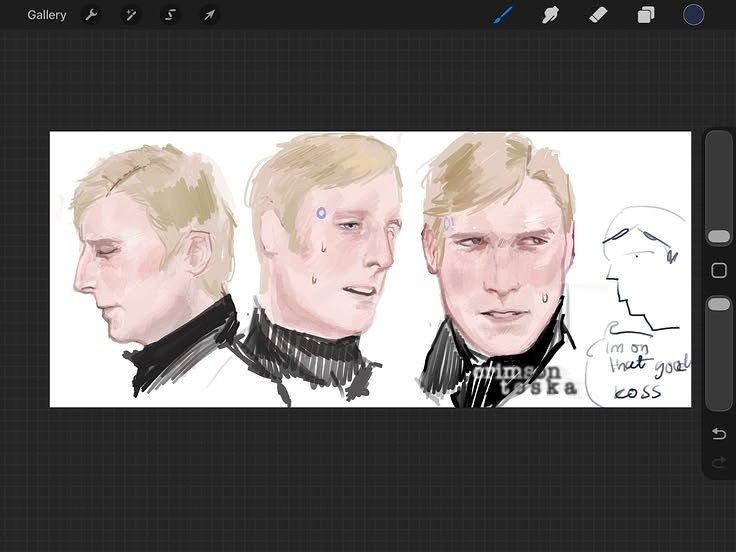This screenshot has height=552, width=736.
Task: Select the Brush tool
Action: pyautogui.click(x=503, y=15)
